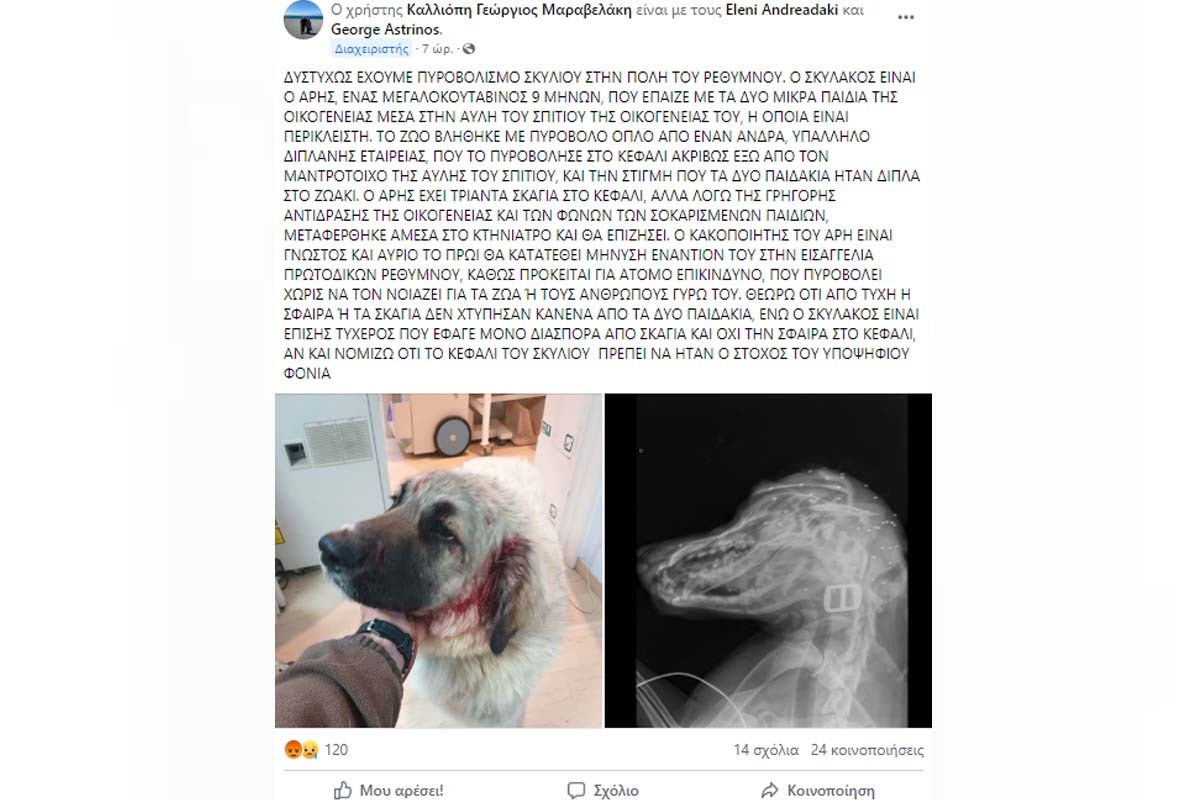Show the 14 σχόλια comments
1200x800 pixels.
coord(766,750)
